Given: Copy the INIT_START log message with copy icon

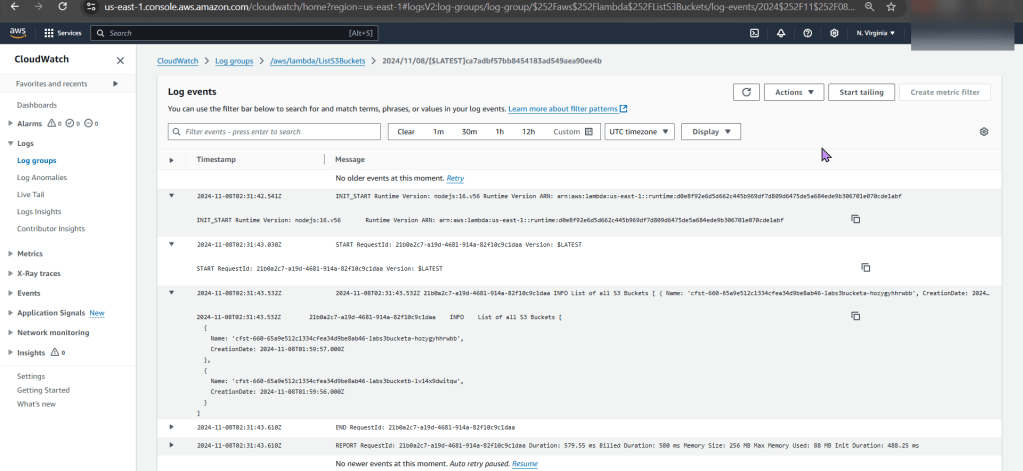Looking at the screenshot, I should (x=855, y=219).
